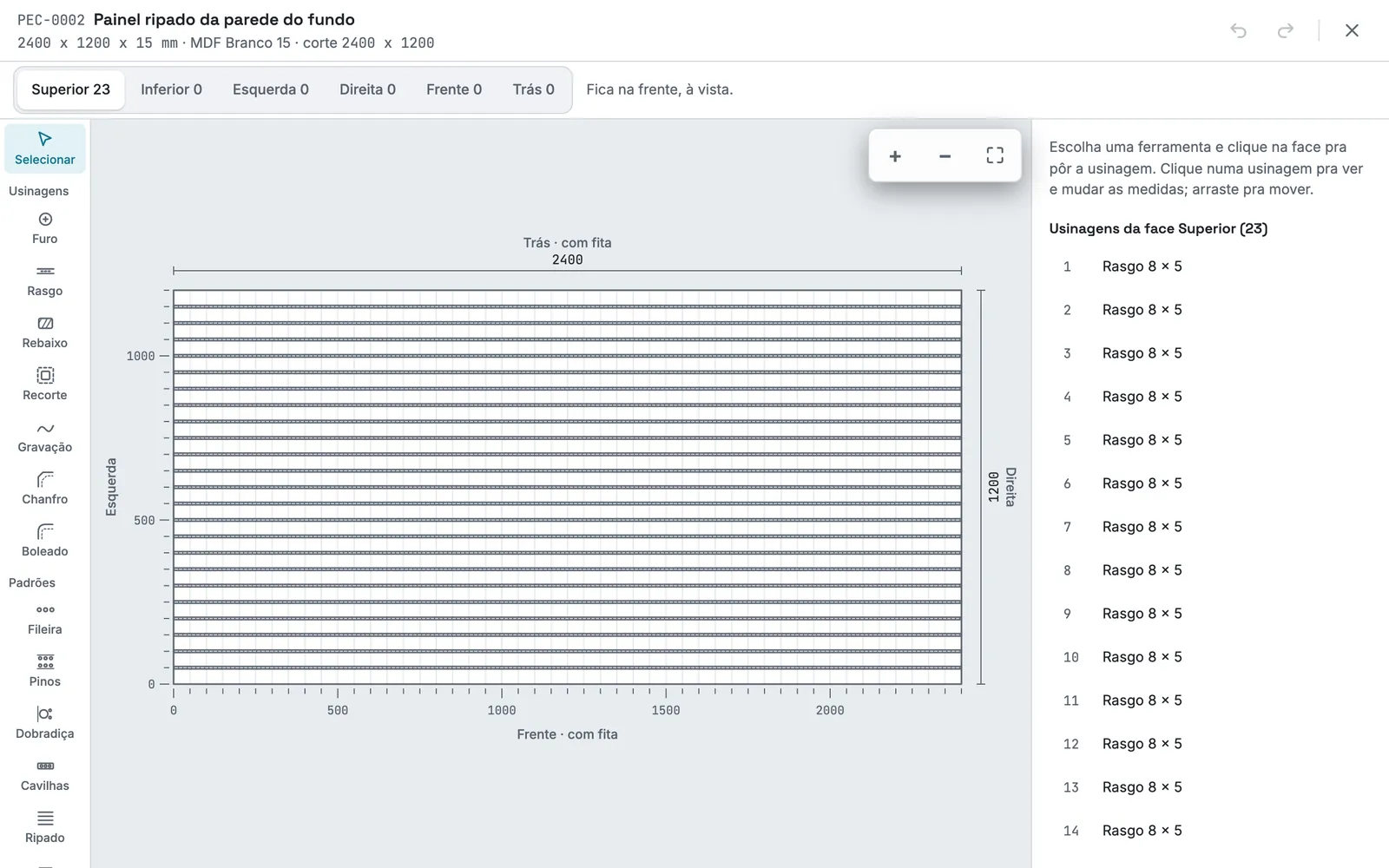The width and height of the screenshot is (1389, 868).
Task: Fit the drawing to the view
Action: 995,156
